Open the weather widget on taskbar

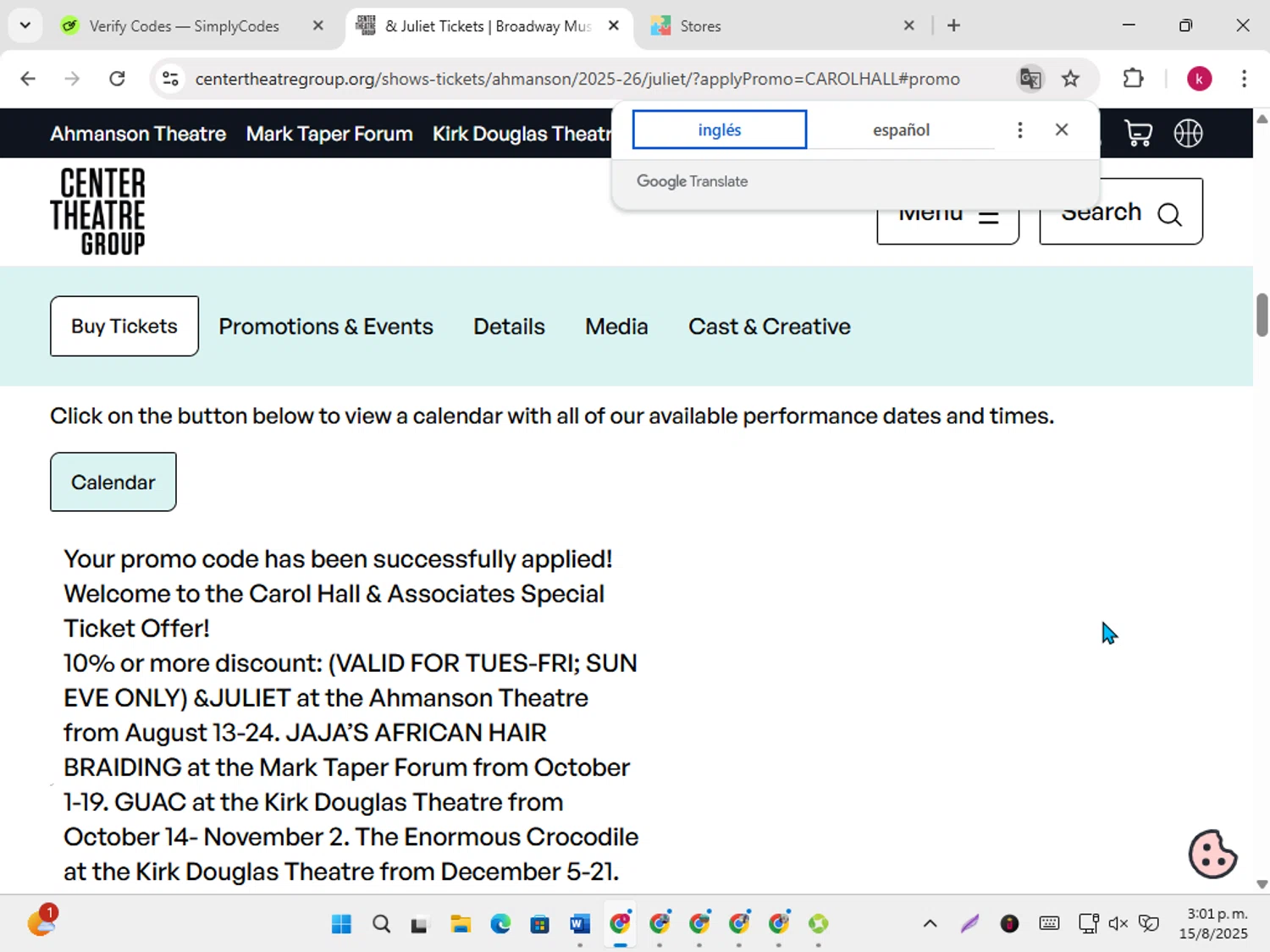[41, 921]
